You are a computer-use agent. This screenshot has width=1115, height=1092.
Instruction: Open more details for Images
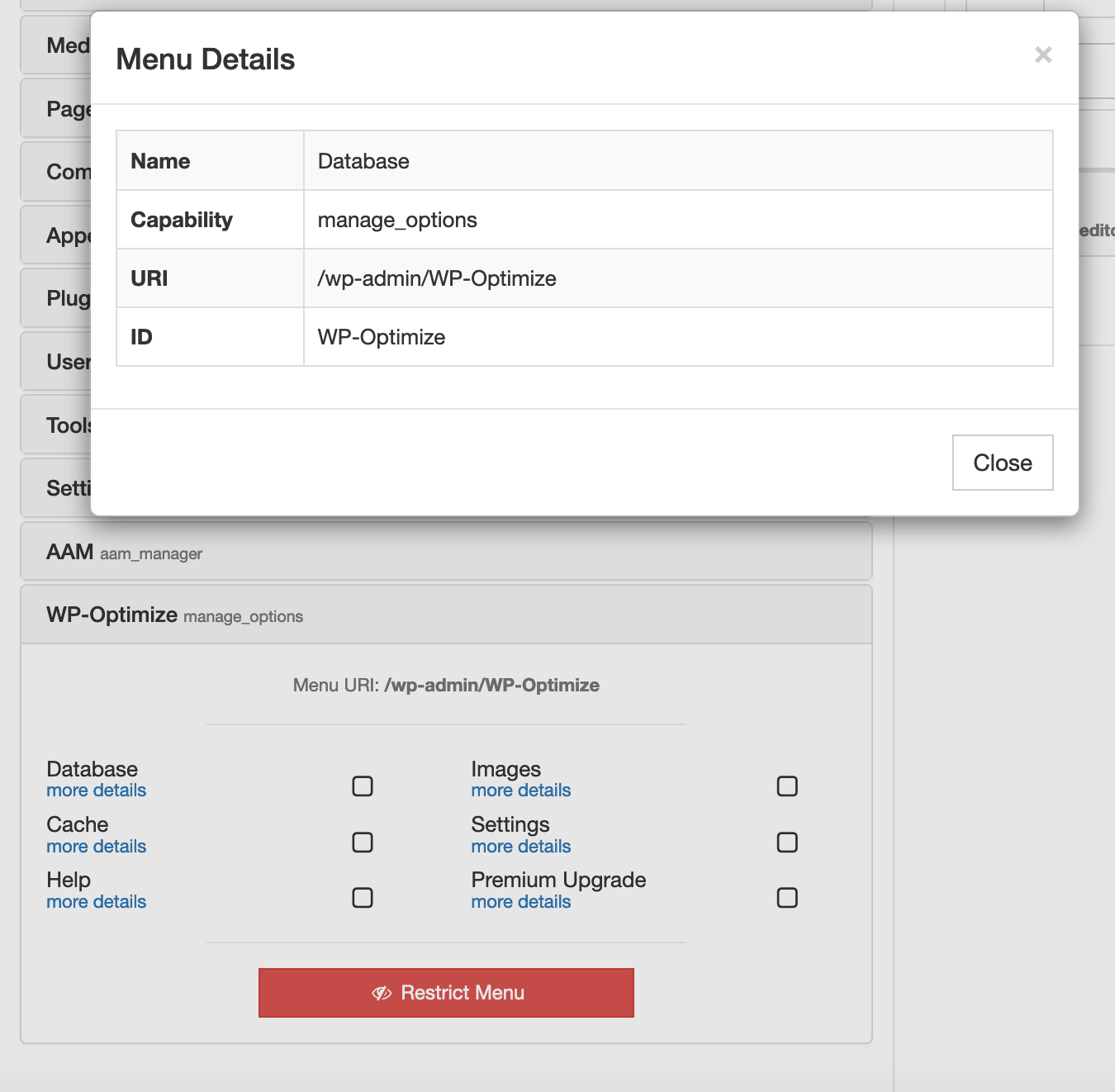point(520,791)
